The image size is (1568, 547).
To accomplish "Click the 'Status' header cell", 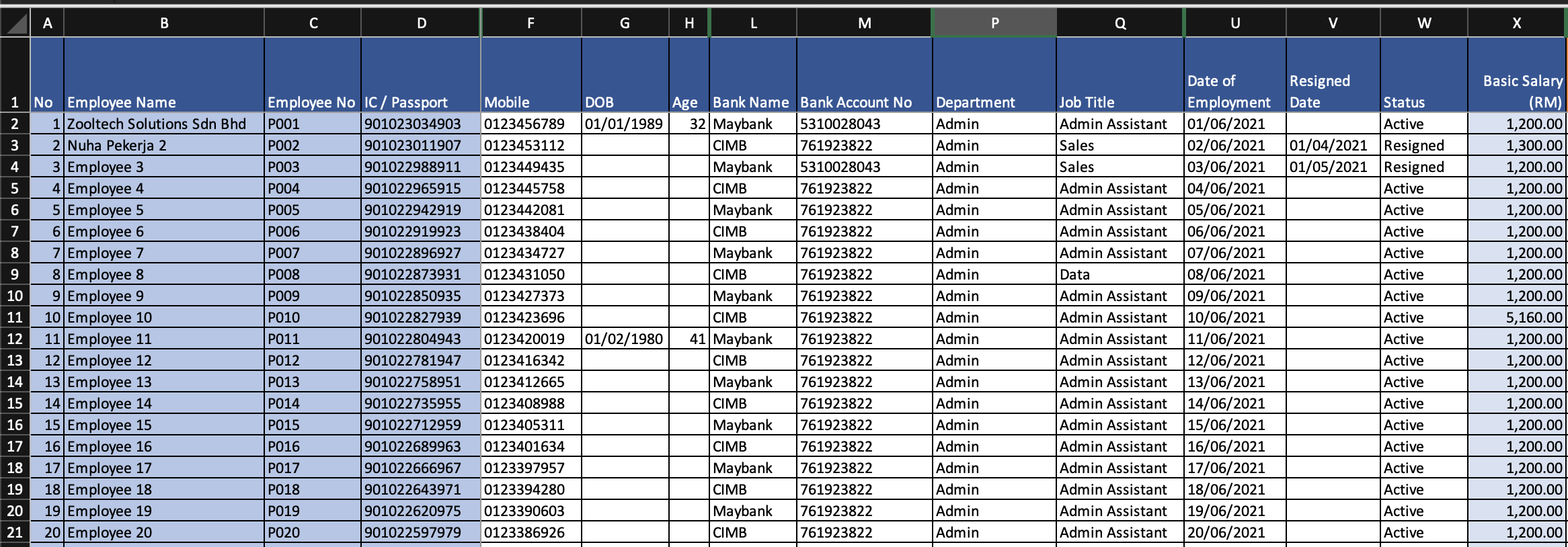I will click(x=1424, y=75).
